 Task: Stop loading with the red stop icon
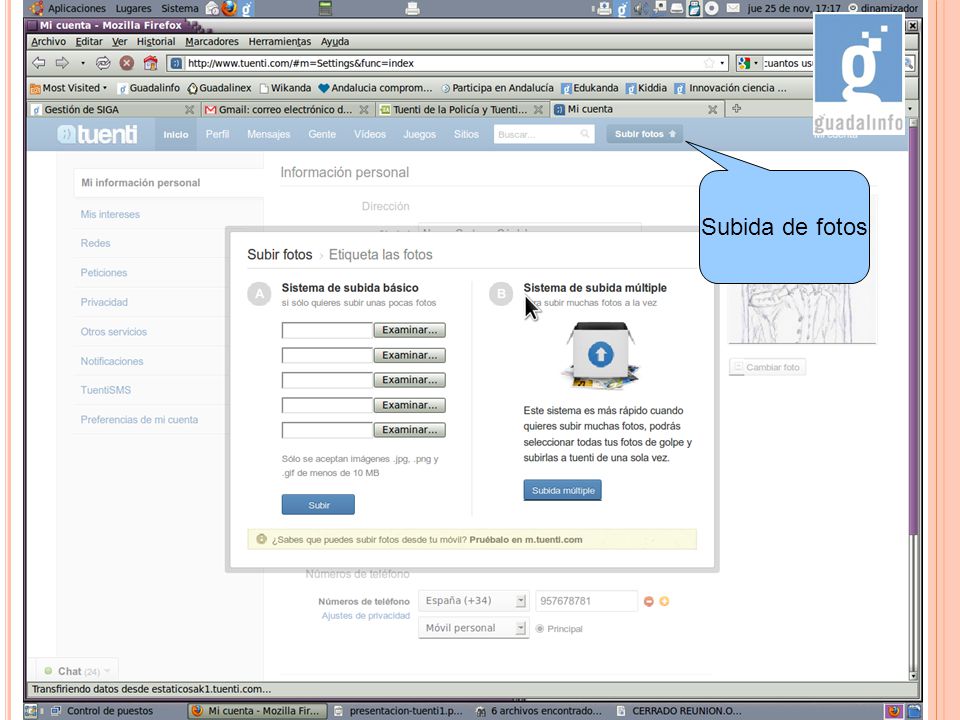[x=127, y=63]
